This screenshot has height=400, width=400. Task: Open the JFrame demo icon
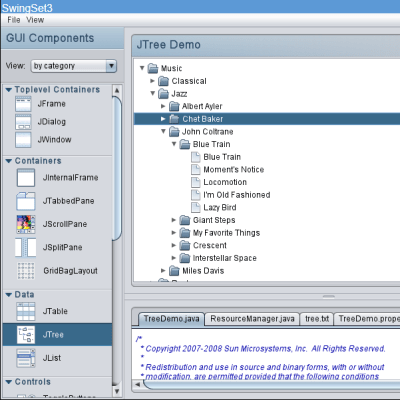23,104
